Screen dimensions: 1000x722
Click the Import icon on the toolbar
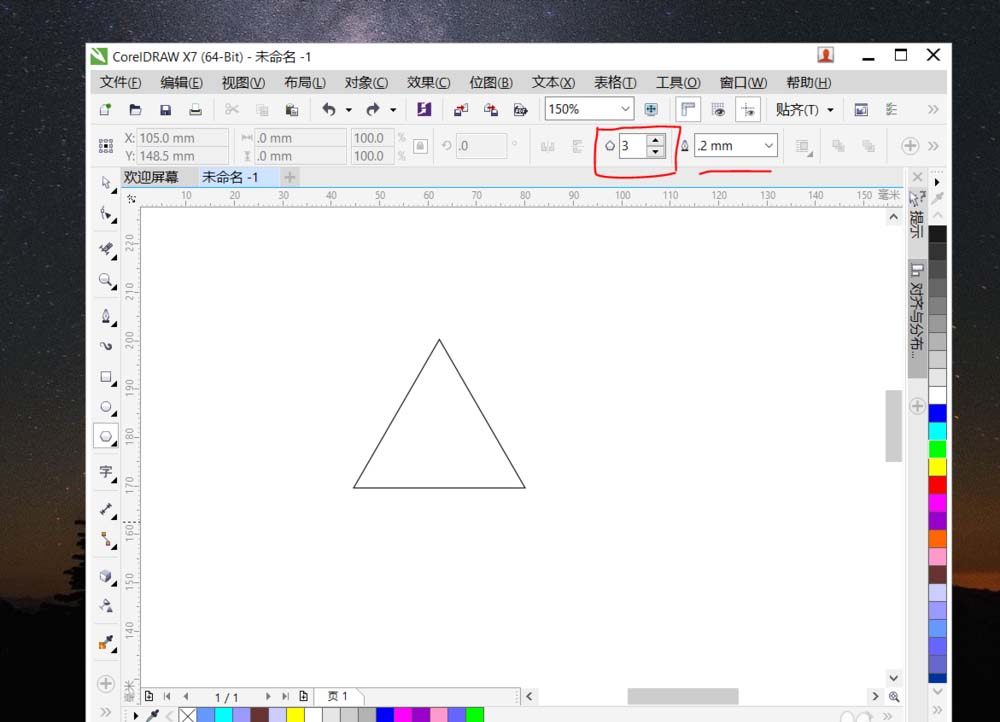tap(460, 110)
